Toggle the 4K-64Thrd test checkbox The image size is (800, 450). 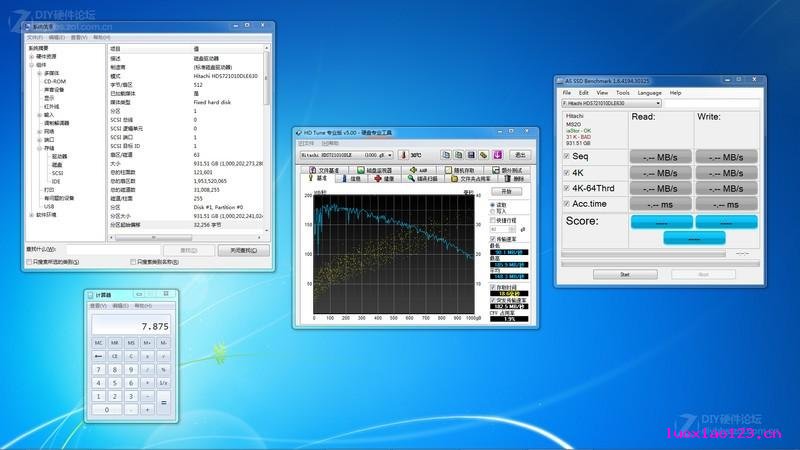coord(566,188)
